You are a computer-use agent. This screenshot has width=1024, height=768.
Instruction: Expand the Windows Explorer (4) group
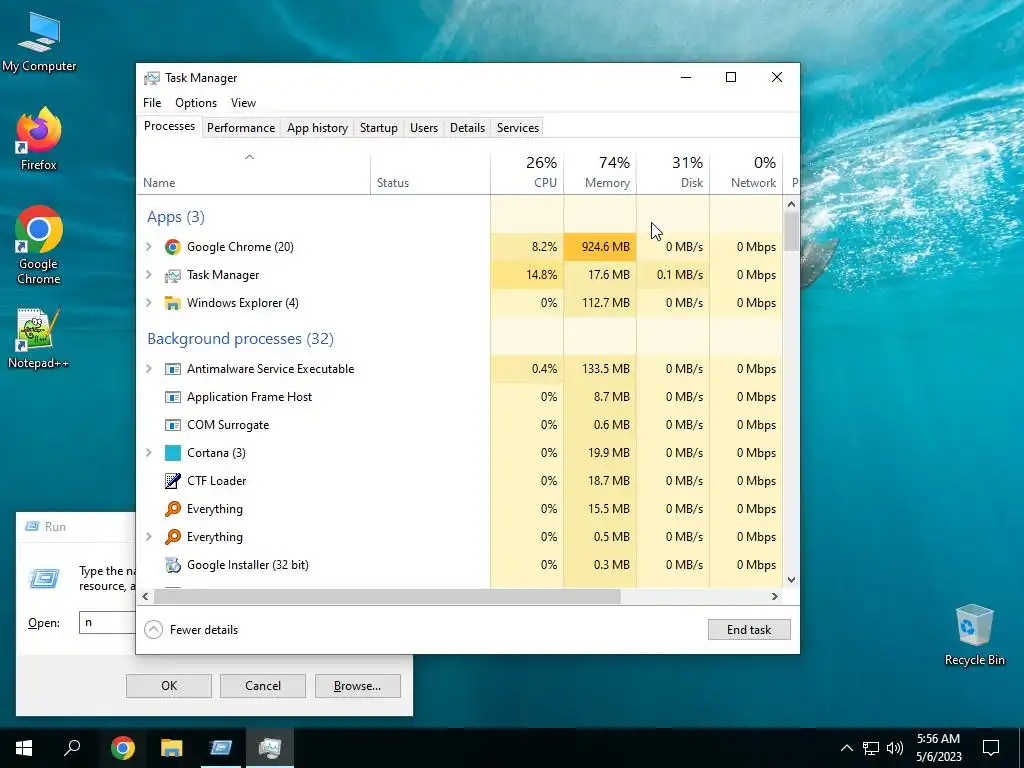(x=149, y=303)
